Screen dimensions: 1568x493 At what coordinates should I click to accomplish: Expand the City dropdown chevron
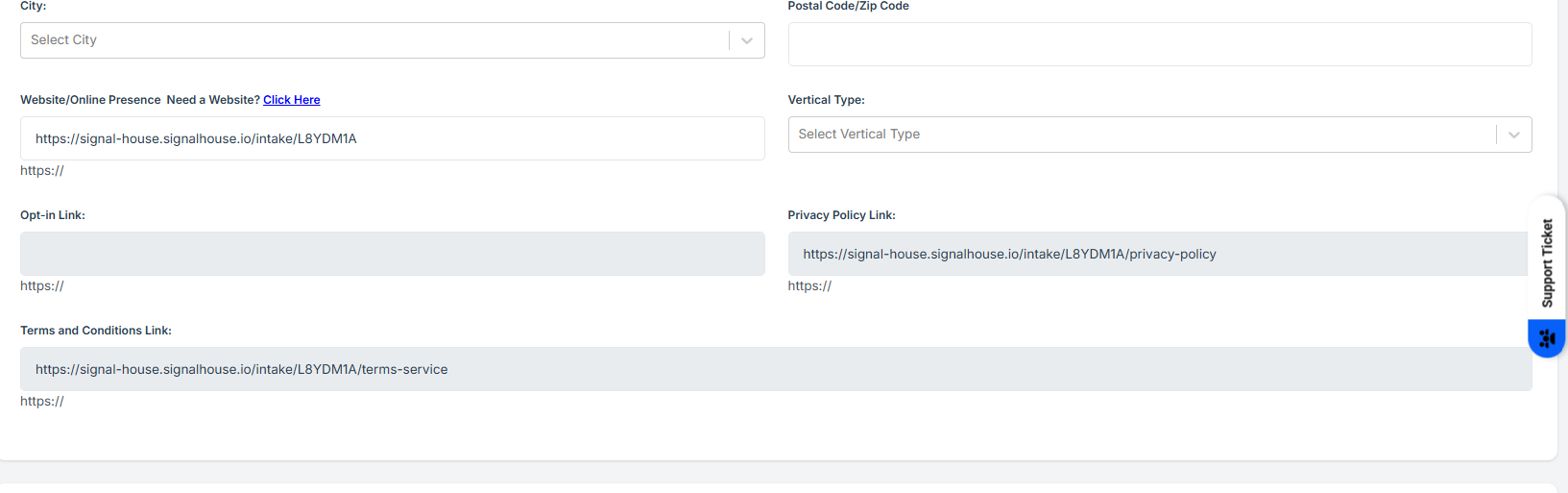[x=747, y=40]
